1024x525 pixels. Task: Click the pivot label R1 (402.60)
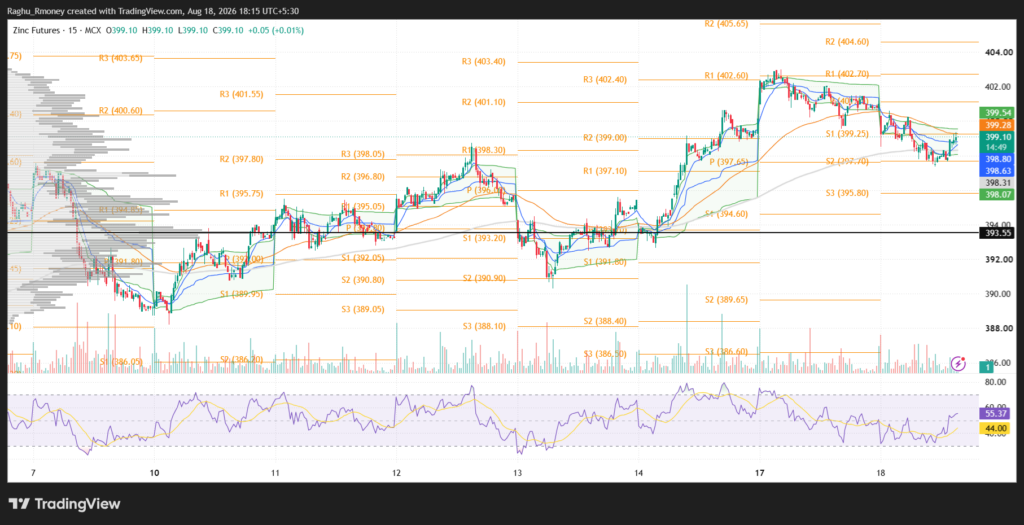click(x=726, y=76)
